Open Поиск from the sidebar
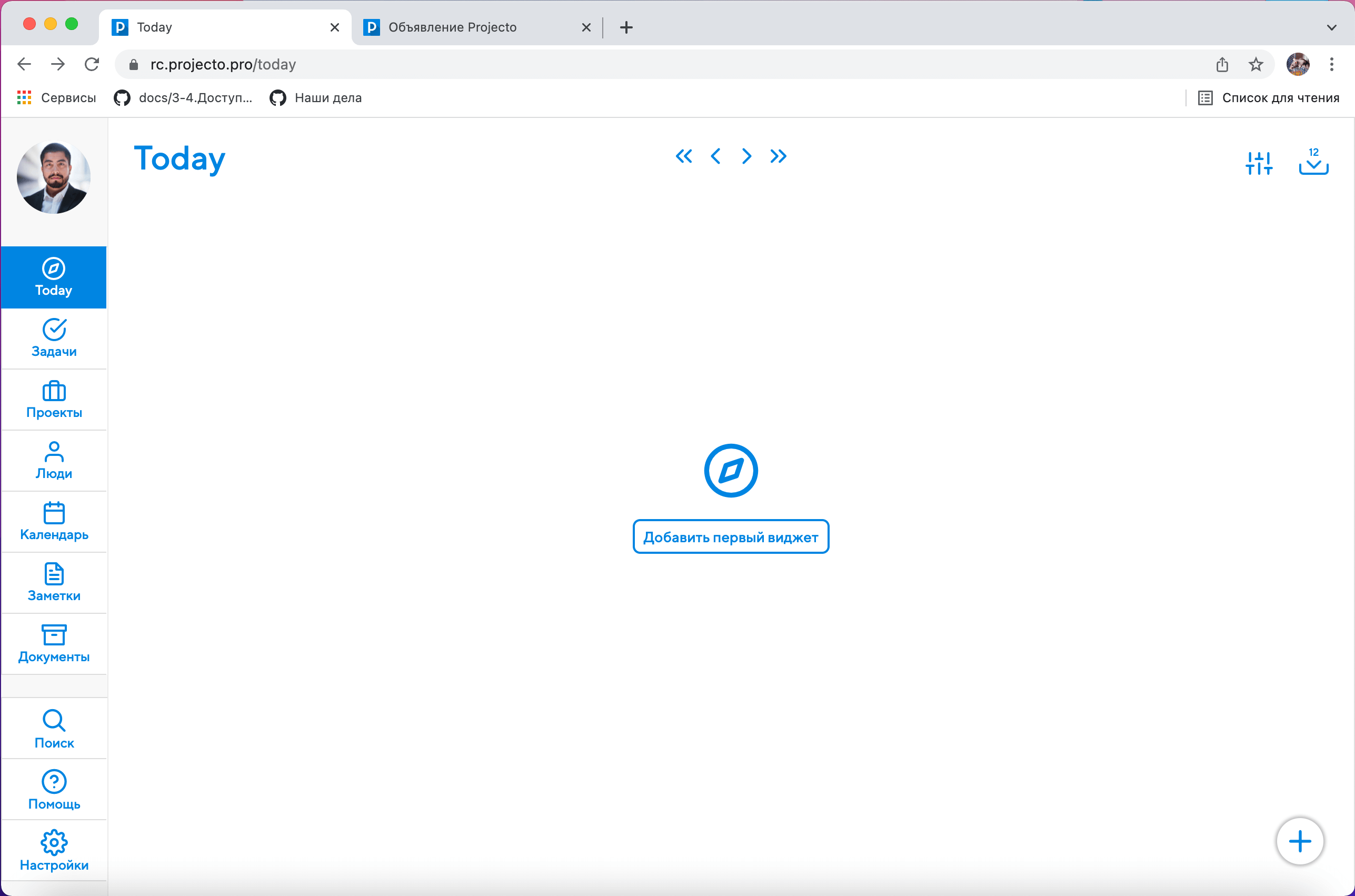Screen dimensions: 1355x896 click(x=54, y=729)
